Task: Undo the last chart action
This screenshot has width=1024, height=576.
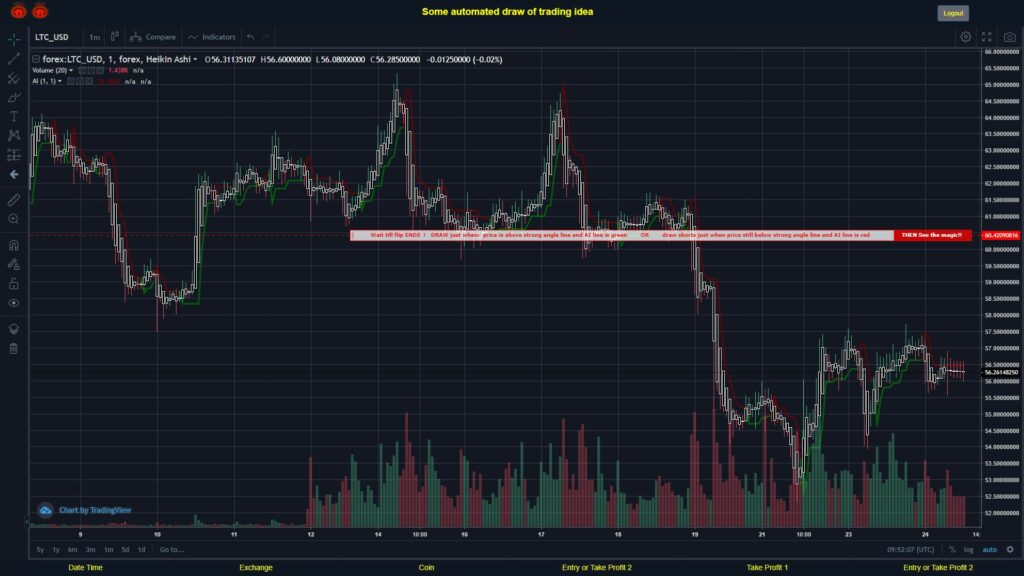Action: click(x=251, y=37)
